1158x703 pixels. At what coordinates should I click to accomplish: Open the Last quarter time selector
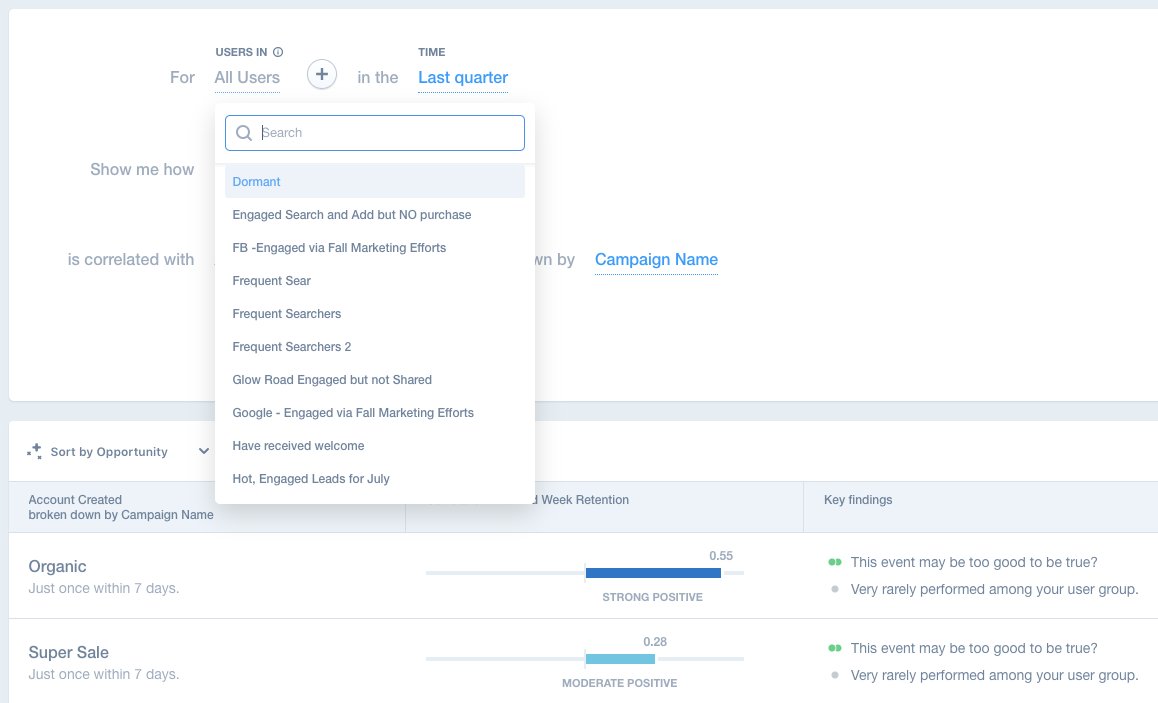click(x=463, y=77)
